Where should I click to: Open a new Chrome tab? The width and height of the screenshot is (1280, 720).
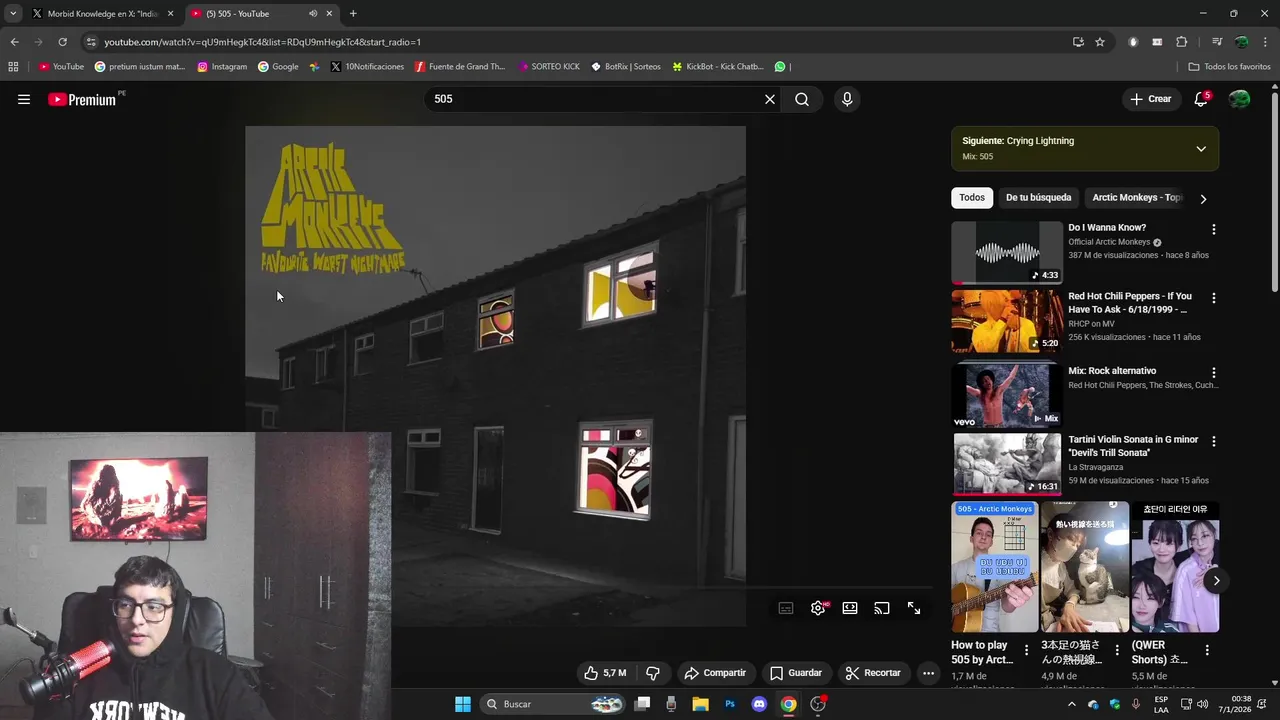[353, 14]
